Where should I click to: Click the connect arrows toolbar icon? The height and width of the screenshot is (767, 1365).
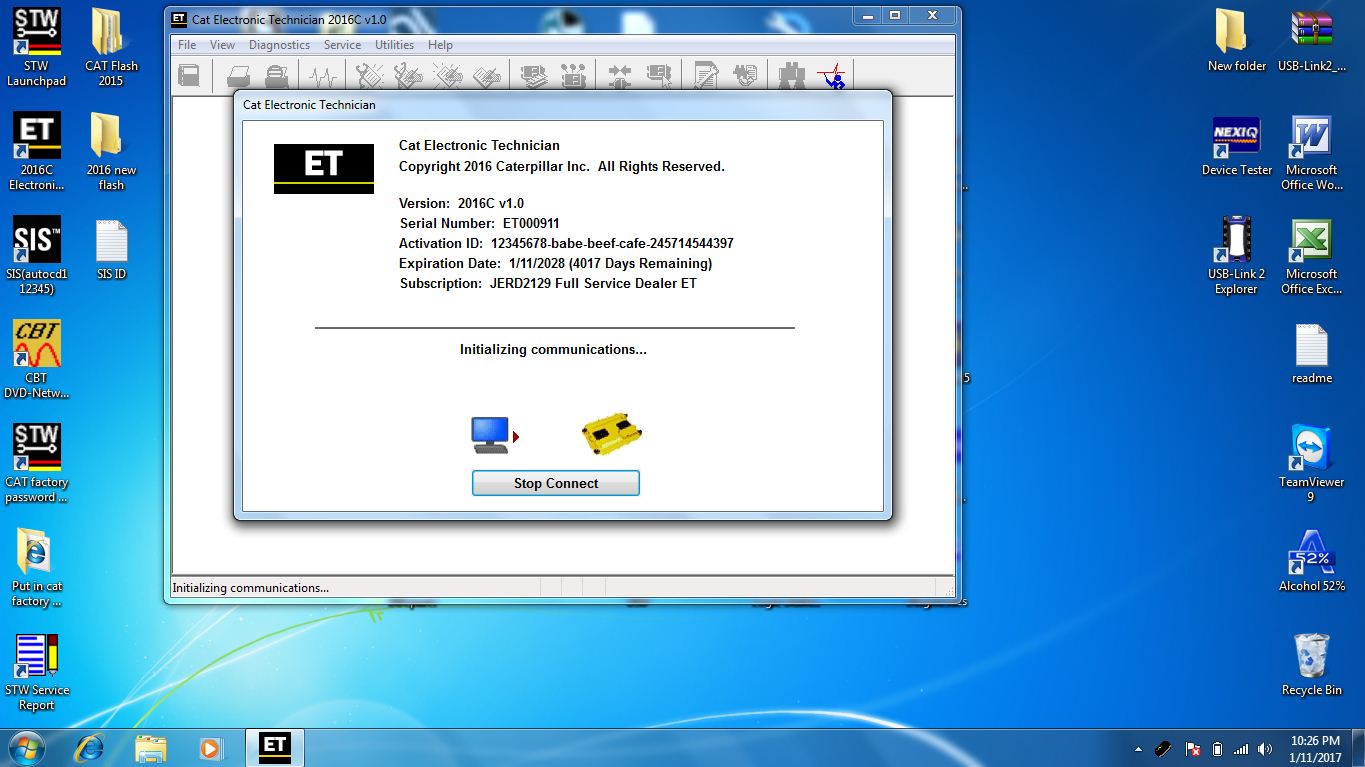pos(619,76)
